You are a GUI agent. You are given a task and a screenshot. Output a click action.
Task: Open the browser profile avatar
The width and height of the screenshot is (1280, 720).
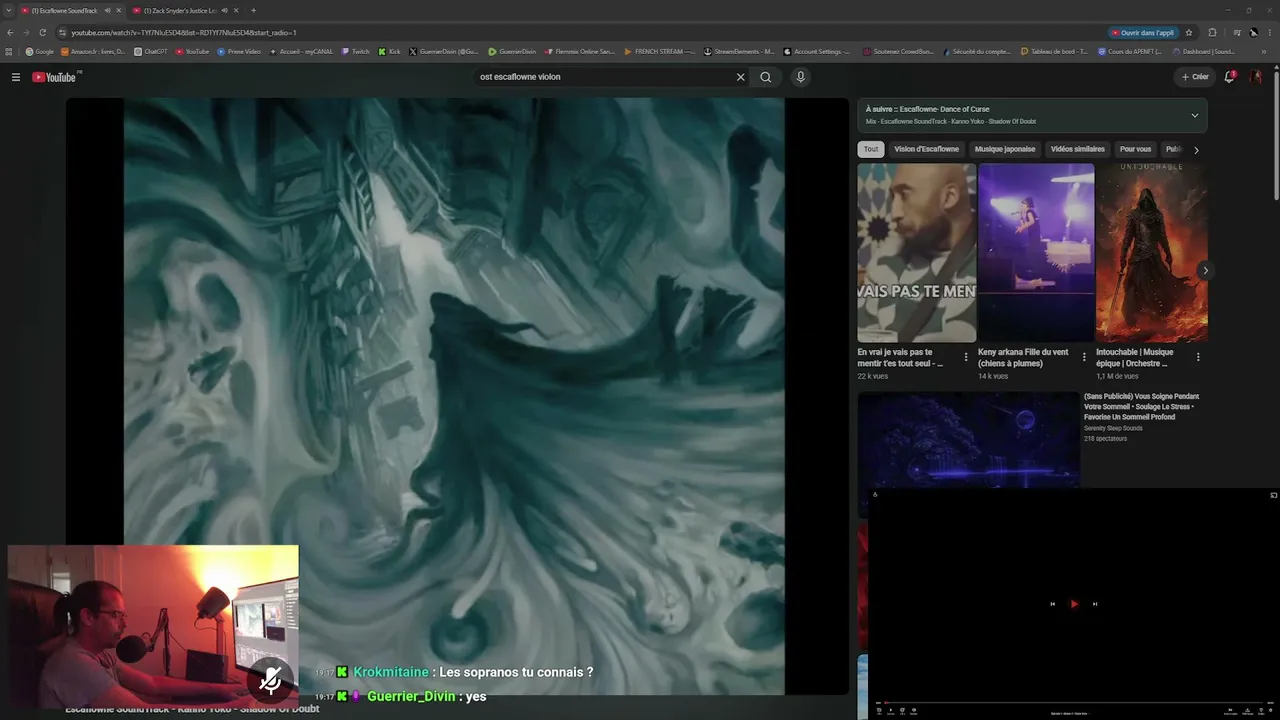click(x=1254, y=32)
